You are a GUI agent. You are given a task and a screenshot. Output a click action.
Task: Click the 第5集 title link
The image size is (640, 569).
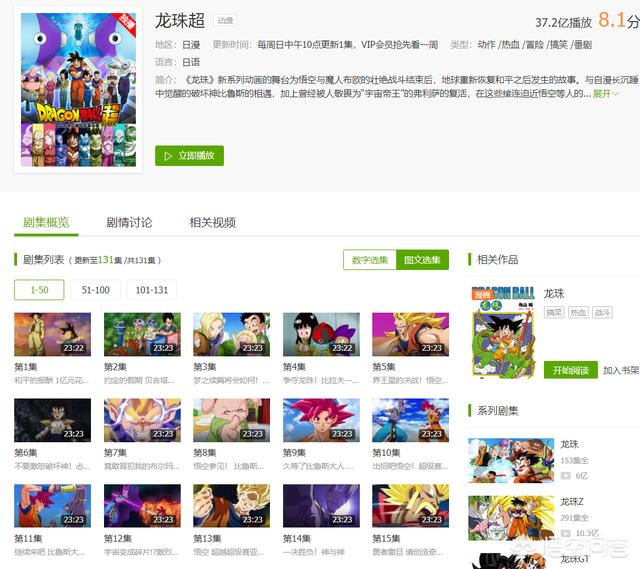(x=384, y=367)
